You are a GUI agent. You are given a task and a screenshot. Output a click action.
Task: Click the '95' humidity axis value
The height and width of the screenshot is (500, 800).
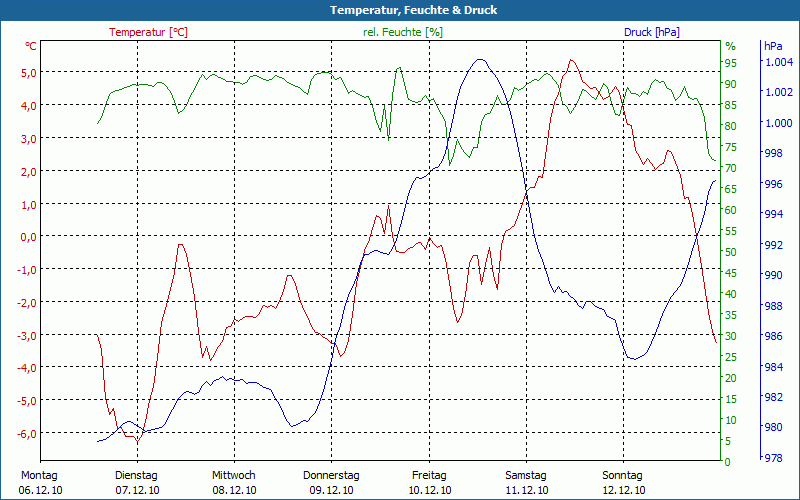(731, 63)
